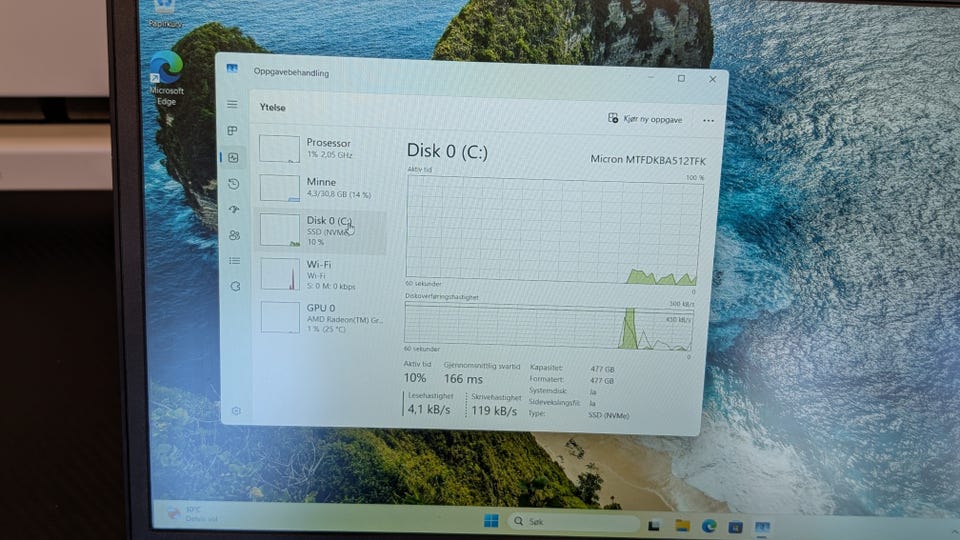Open the three-dot more options menu
This screenshot has width=960, height=540.
tap(708, 121)
